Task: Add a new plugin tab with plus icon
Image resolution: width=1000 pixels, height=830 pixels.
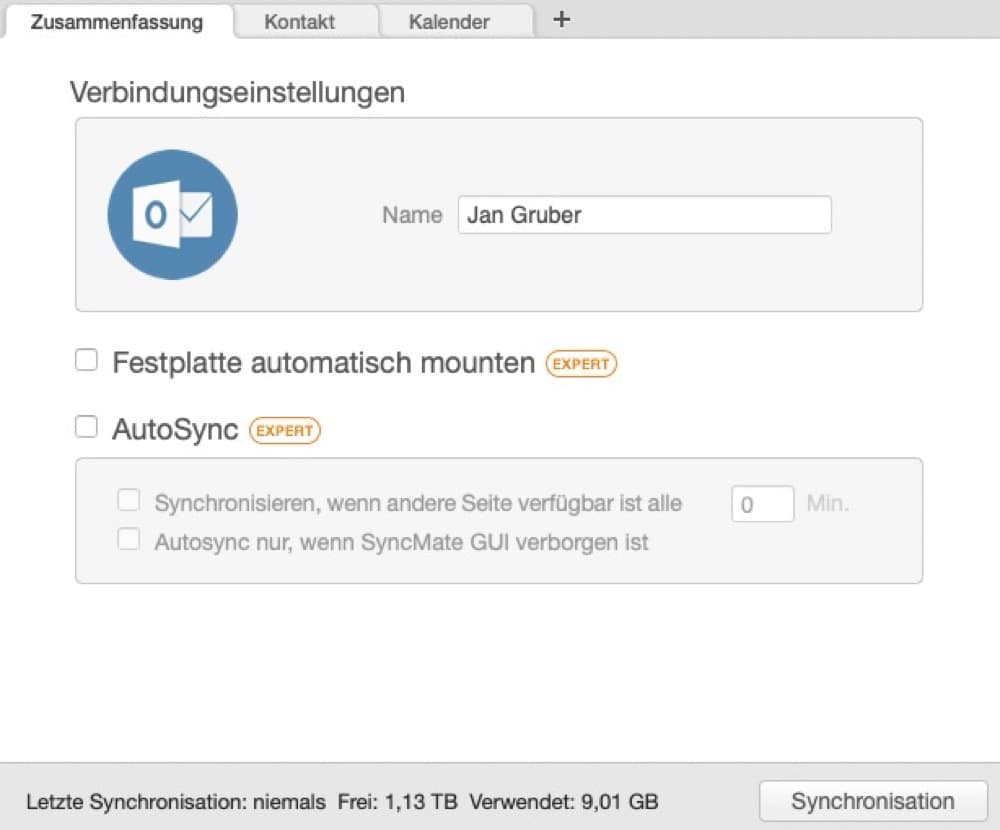Action: click(x=561, y=19)
